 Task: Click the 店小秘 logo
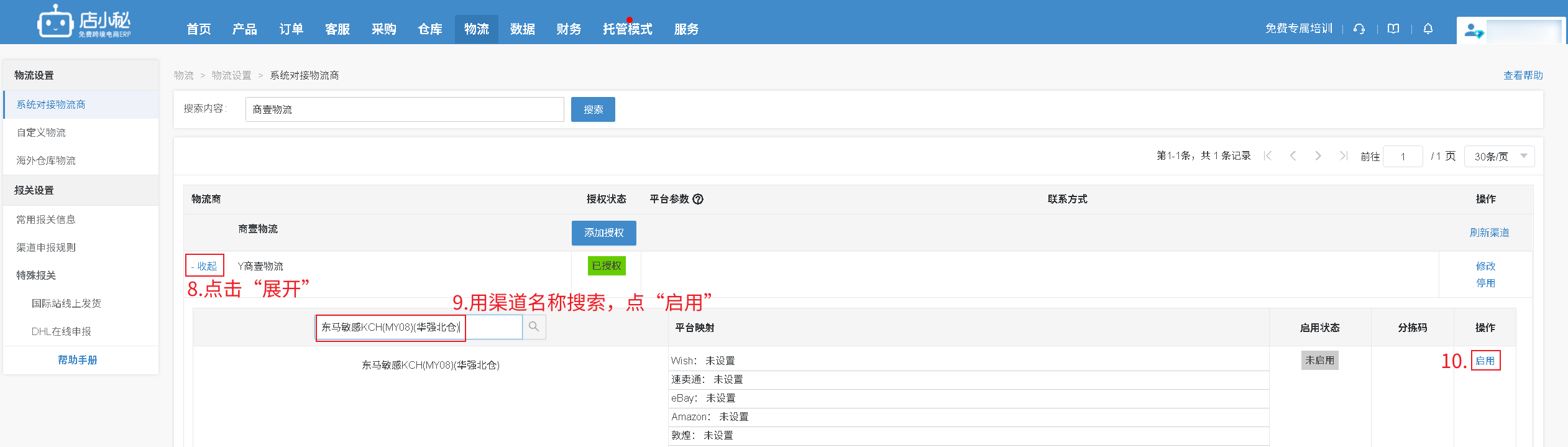coord(85,23)
